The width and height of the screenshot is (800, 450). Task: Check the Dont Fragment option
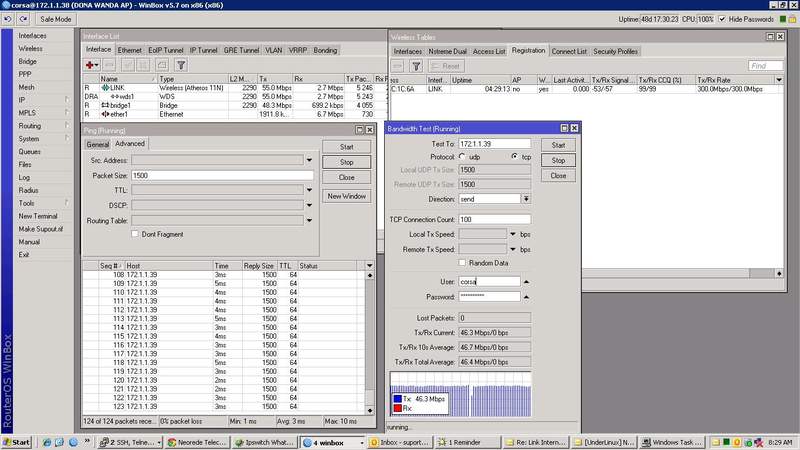tap(135, 233)
